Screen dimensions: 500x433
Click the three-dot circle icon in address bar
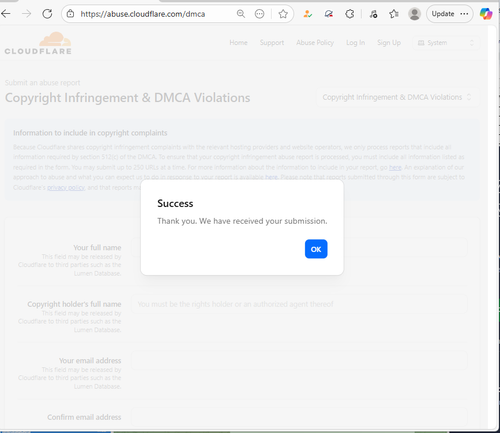259,14
